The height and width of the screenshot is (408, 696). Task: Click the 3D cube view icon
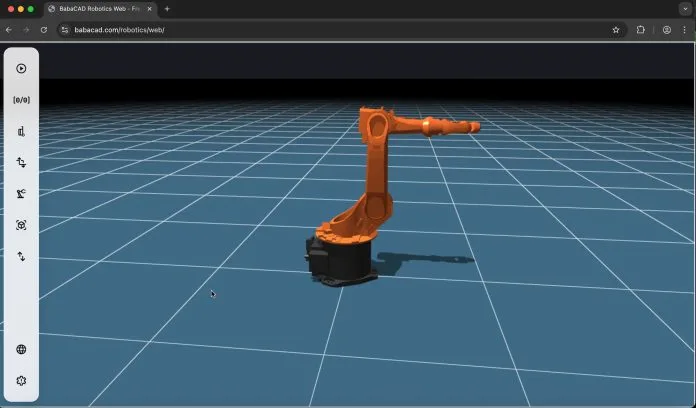[x=21, y=225]
